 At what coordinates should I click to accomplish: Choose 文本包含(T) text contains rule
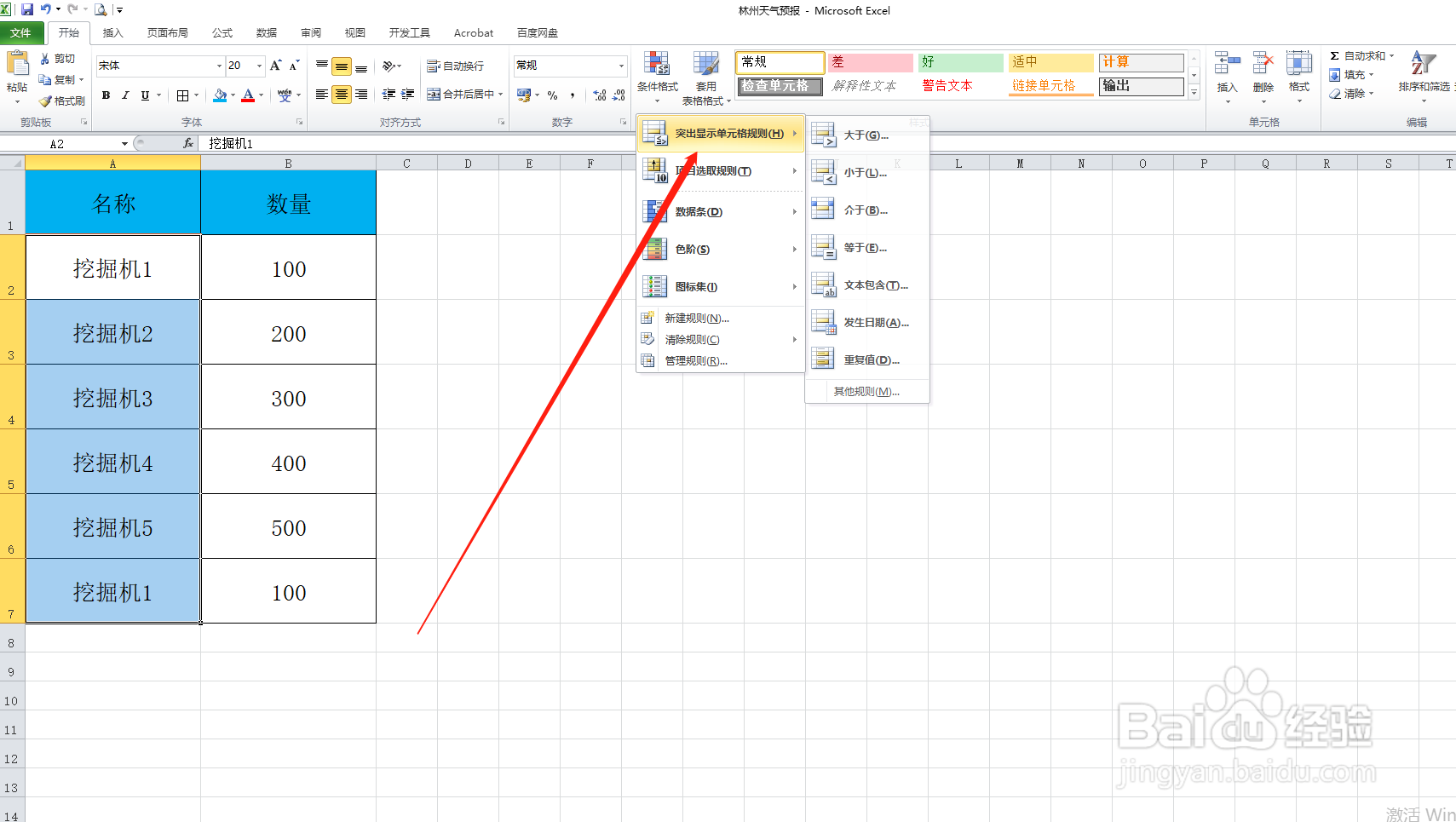point(867,285)
